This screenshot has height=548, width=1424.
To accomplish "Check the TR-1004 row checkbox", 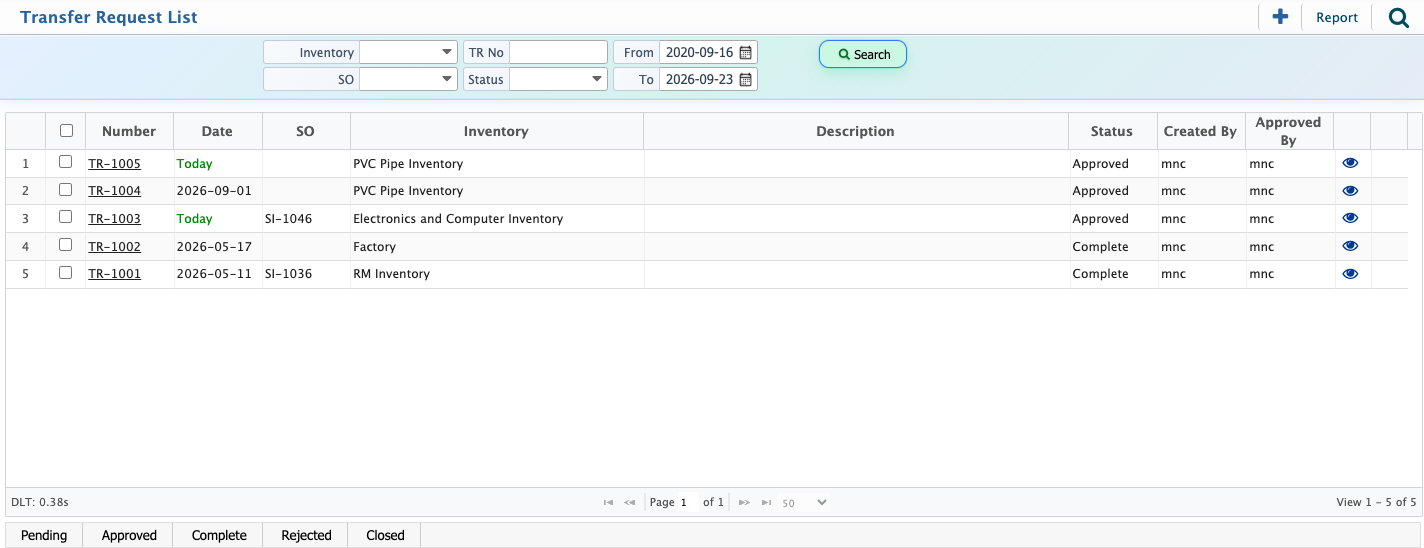I will coord(66,189).
